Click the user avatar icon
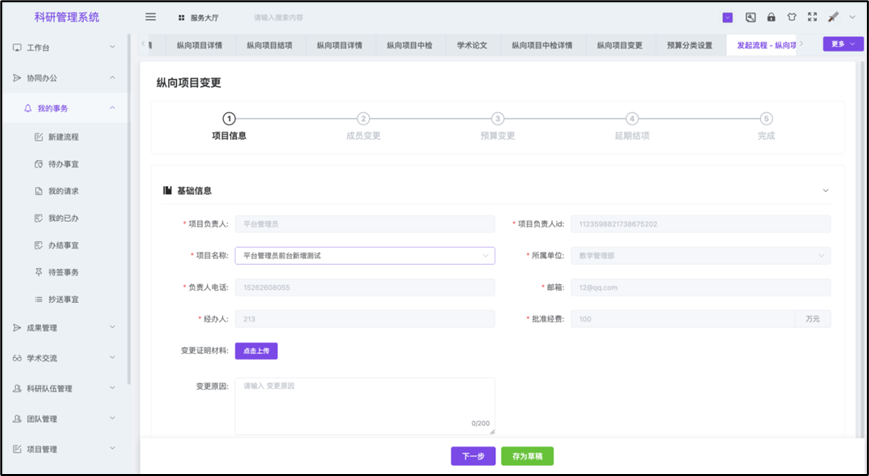Screen dimensions: 869x476 [x=833, y=17]
